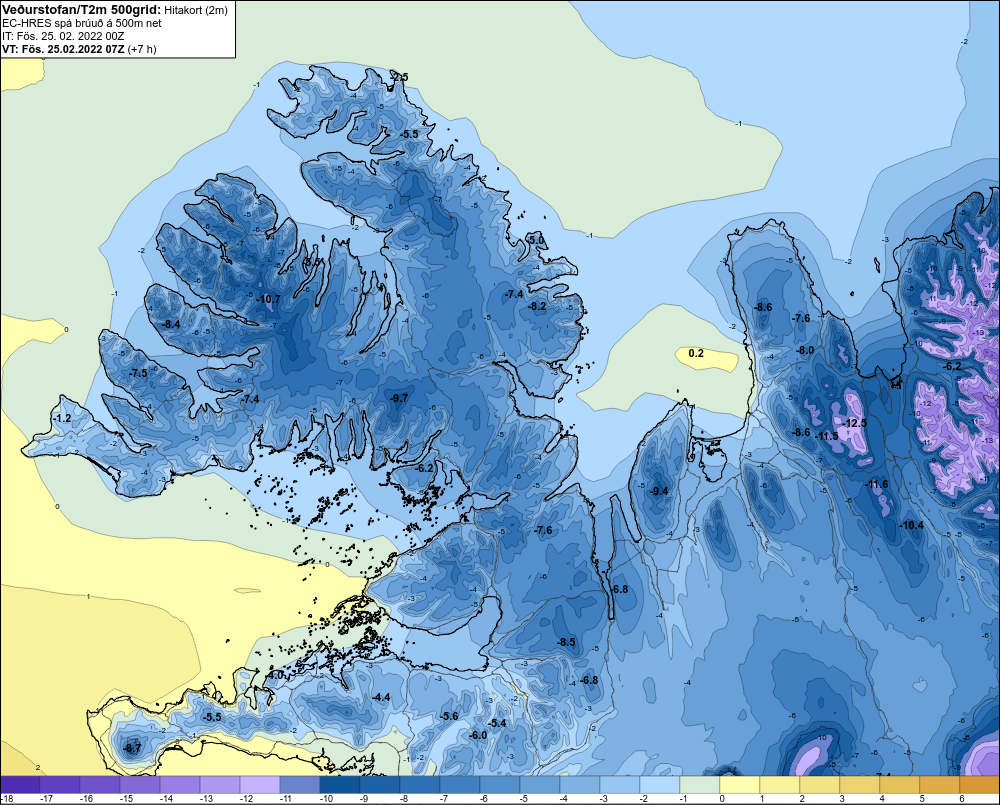Click the -4.4 temperature label
1000x805 pixels.
pyautogui.click(x=381, y=697)
